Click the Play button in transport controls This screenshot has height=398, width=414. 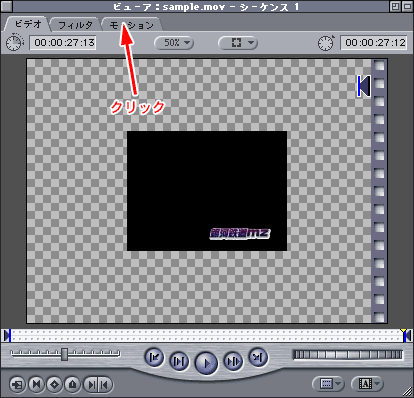206,363
